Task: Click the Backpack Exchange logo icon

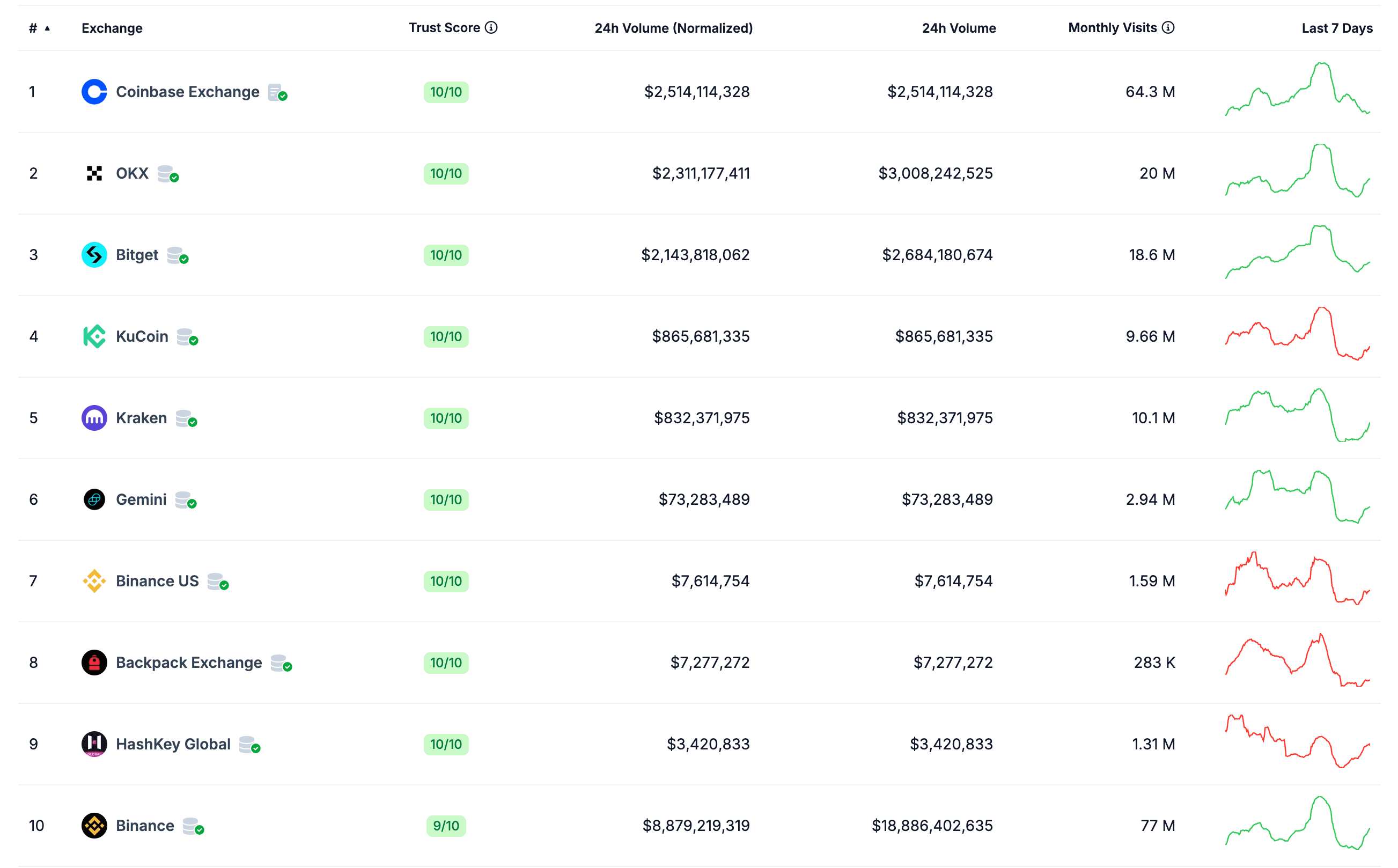Action: click(94, 663)
